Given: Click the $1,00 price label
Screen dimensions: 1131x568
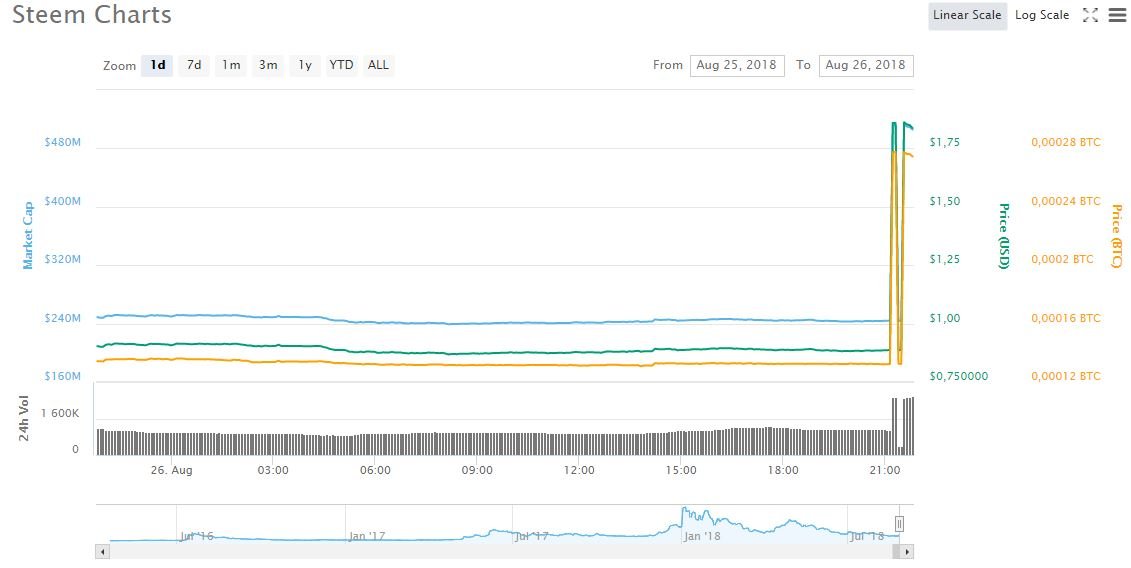Looking at the screenshot, I should coord(944,318).
